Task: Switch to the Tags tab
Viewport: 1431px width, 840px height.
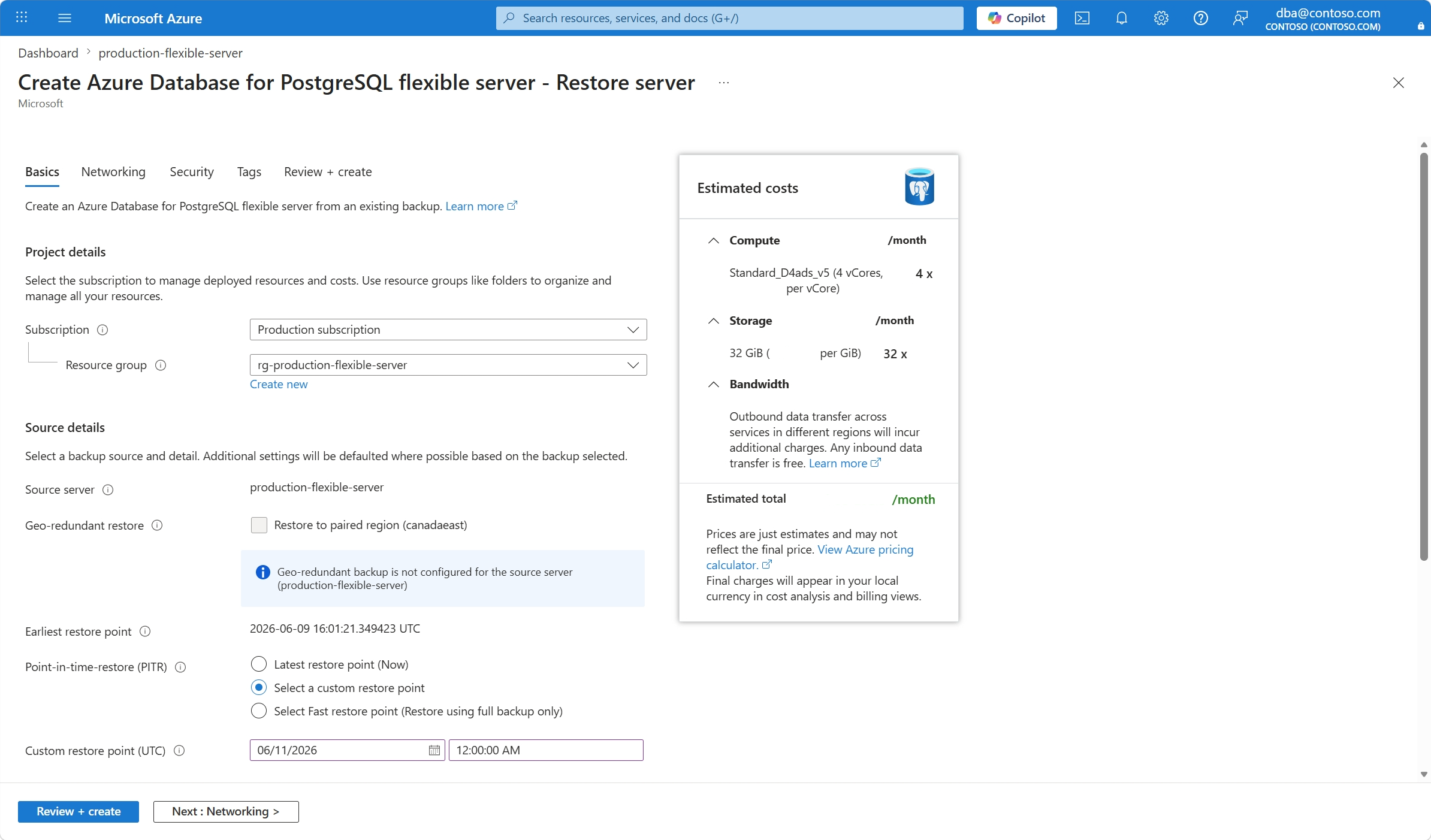Action: 249,172
